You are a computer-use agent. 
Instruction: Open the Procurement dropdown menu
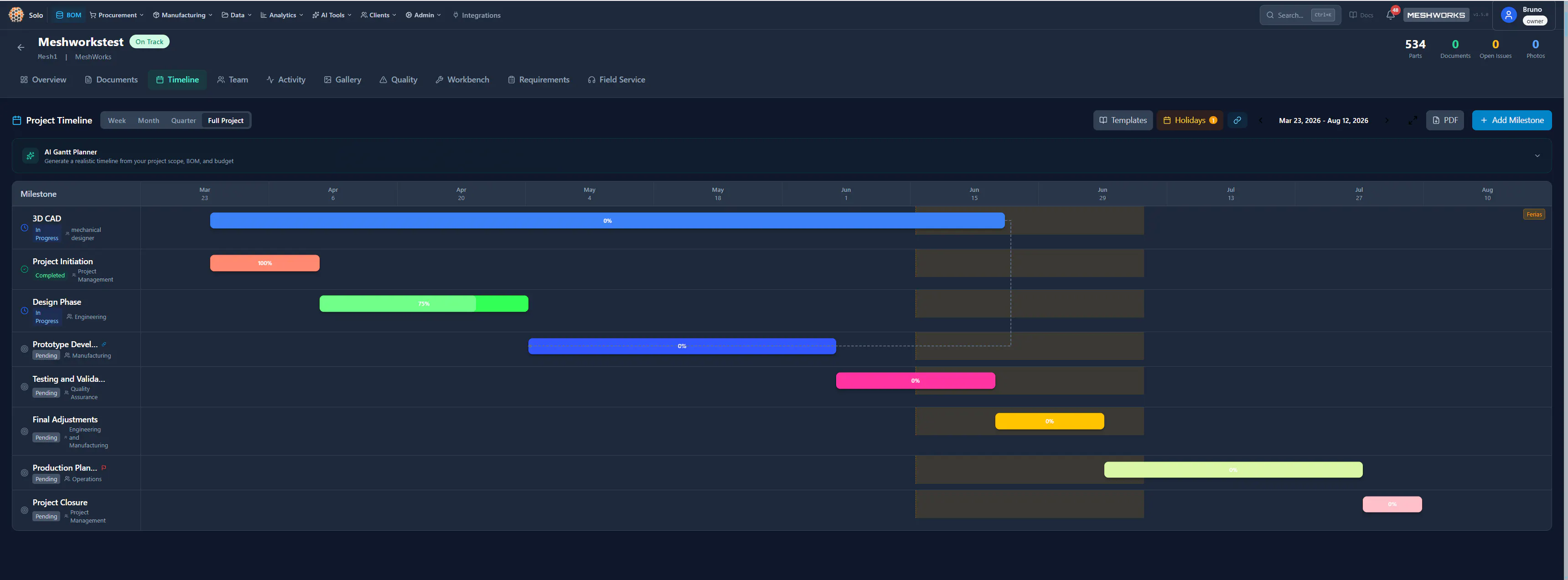117,15
